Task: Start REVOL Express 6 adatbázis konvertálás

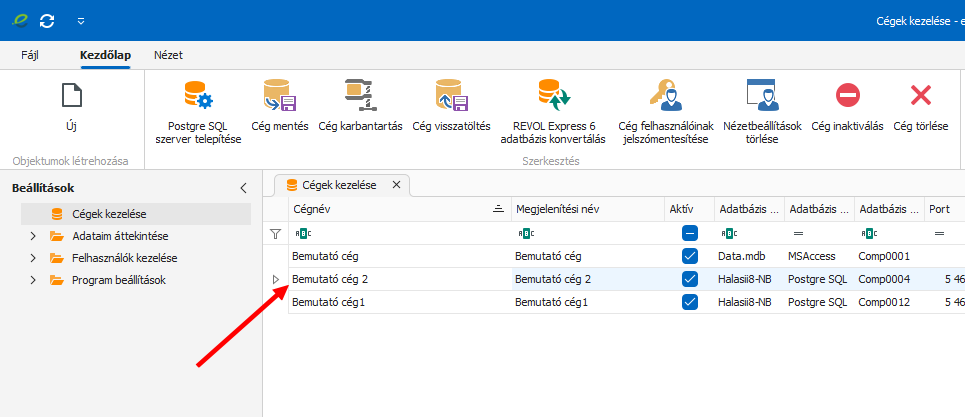Action: click(x=552, y=97)
